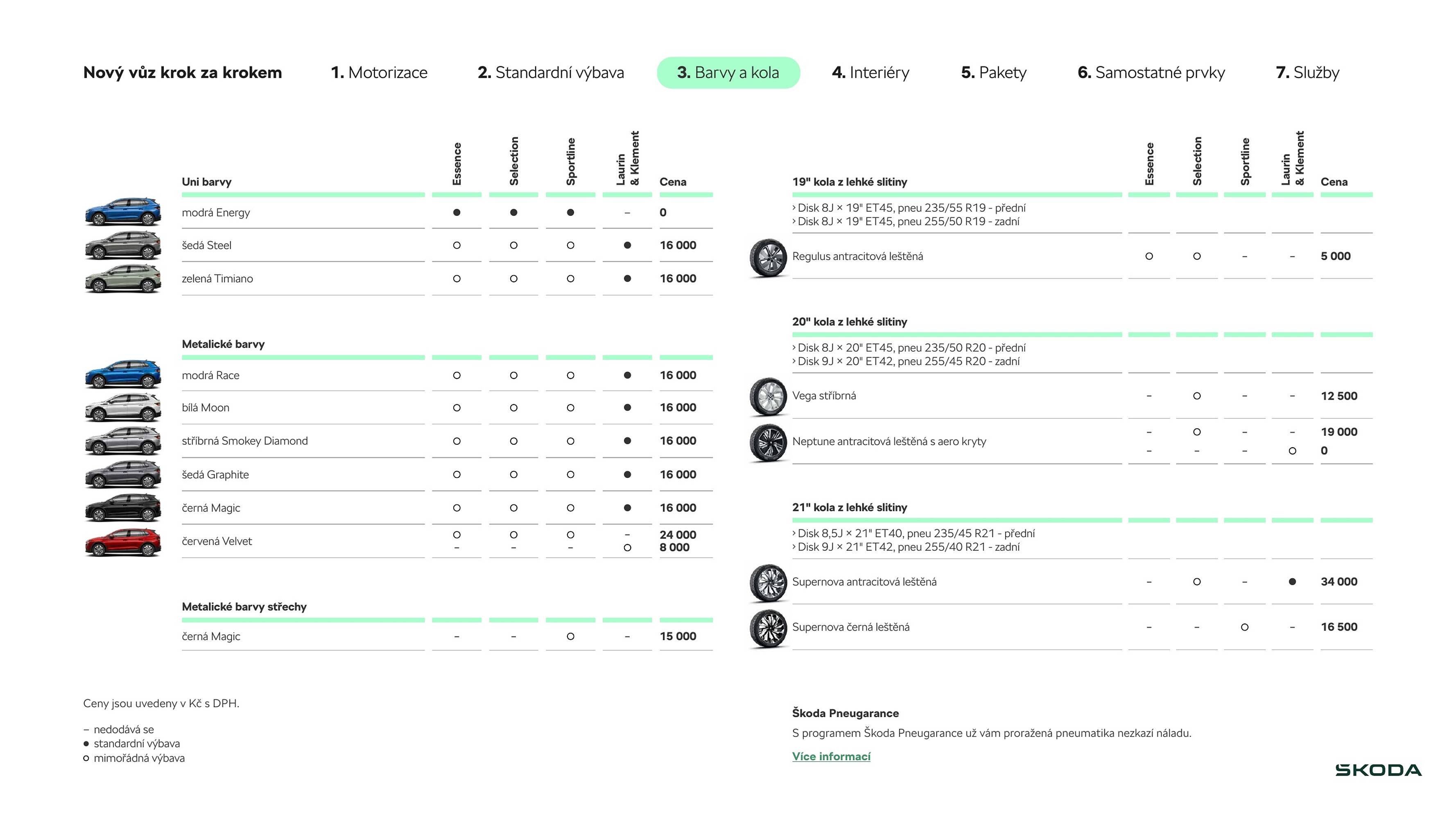This screenshot has height=819, width=1456.
Task: Click the Neptune aero wheel icon
Action: click(x=768, y=442)
